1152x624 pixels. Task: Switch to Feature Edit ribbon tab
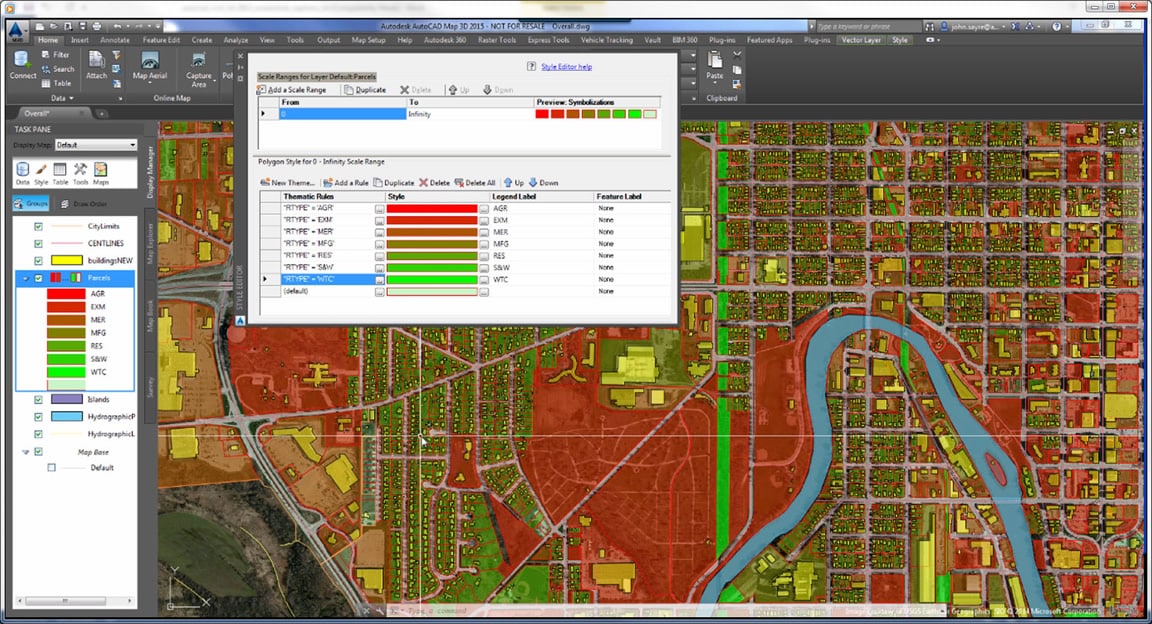coord(161,40)
